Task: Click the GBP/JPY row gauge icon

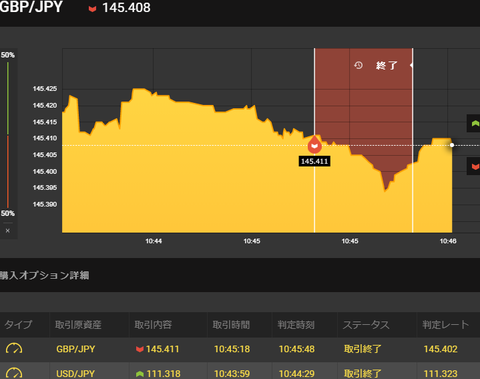Action: click(14, 349)
